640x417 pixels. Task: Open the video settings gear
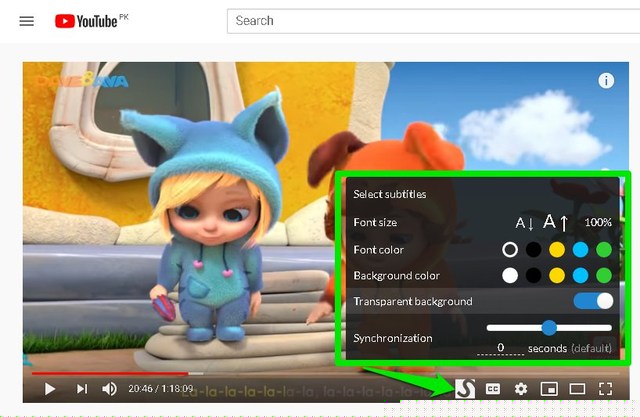coord(520,389)
